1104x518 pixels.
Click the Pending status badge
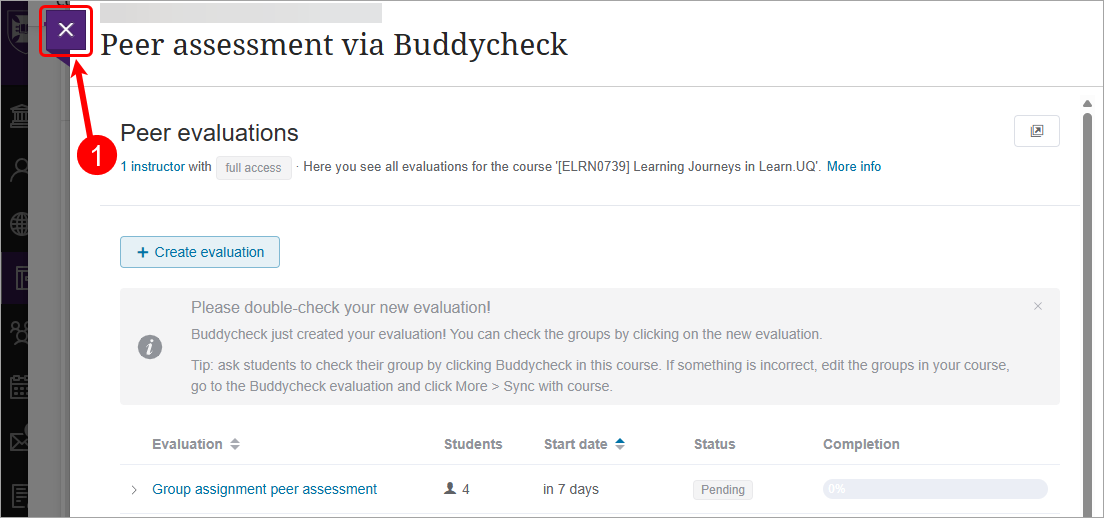click(722, 490)
